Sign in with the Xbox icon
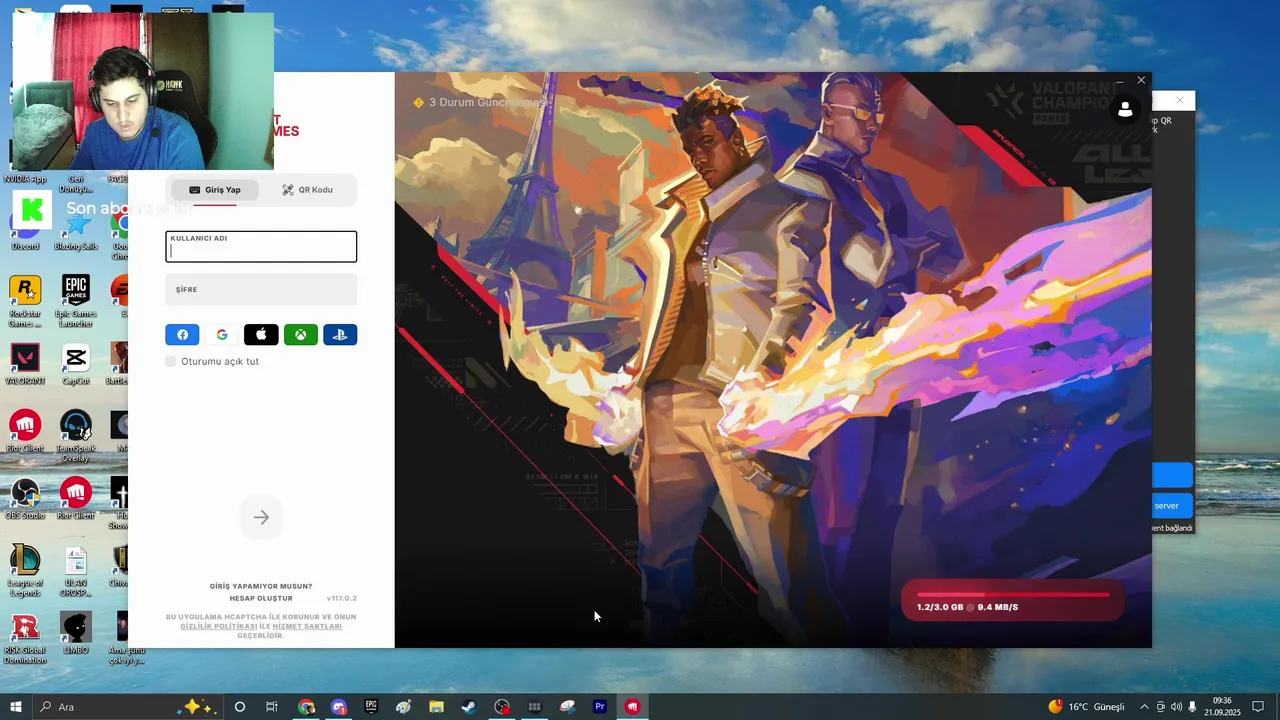The image size is (1280, 720). pos(301,335)
